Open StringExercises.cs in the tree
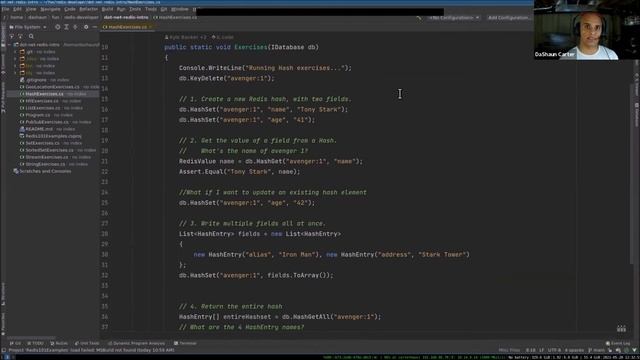640x360 pixels. 45,164
